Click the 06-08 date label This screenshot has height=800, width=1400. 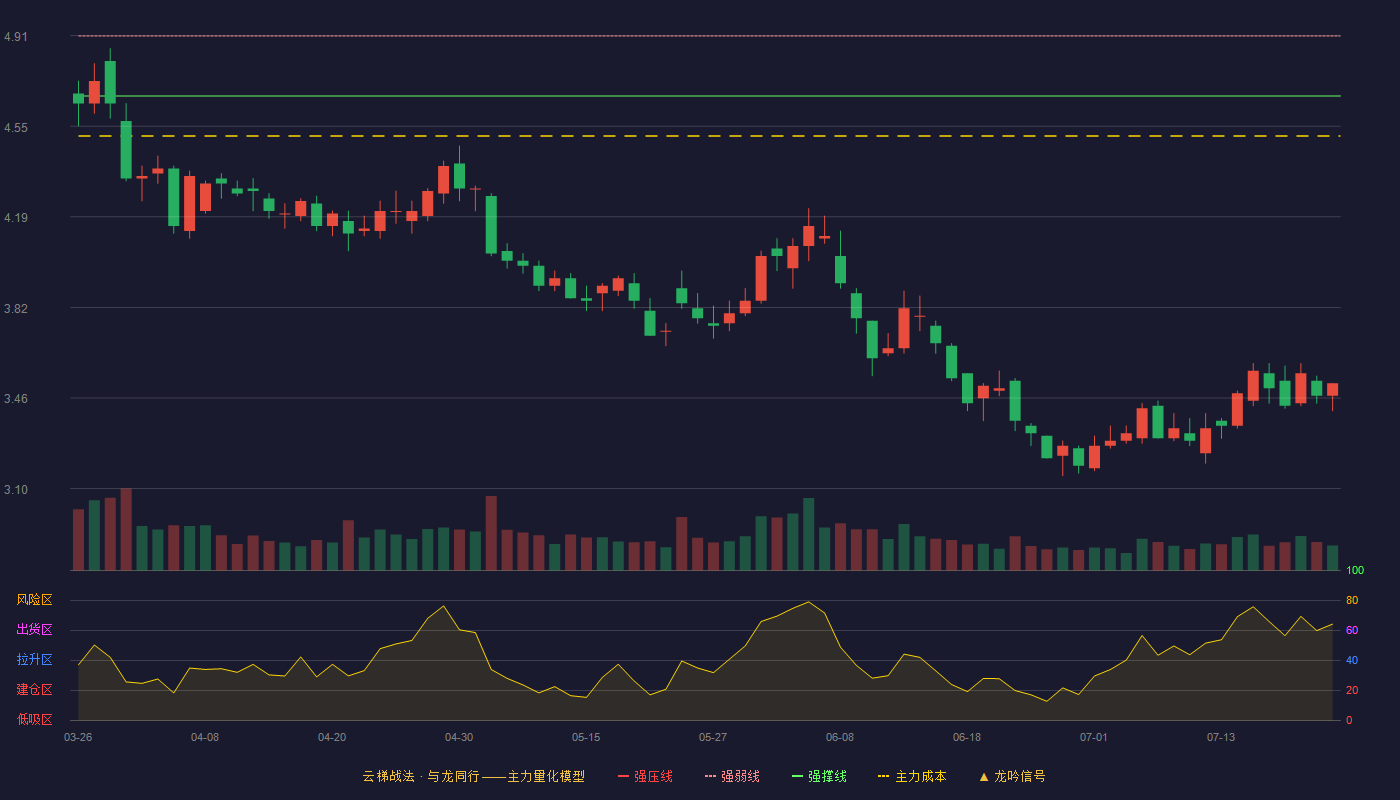840,737
